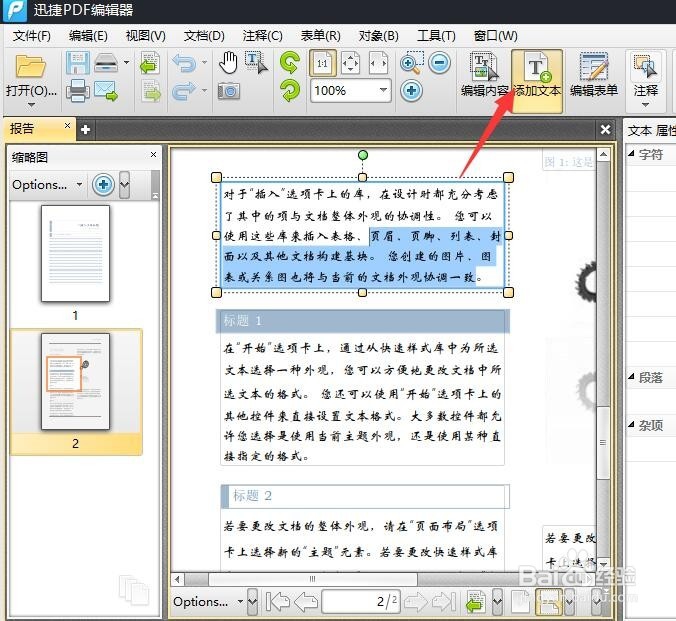
Task: Click the single page layout icon
Action: tap(521, 602)
